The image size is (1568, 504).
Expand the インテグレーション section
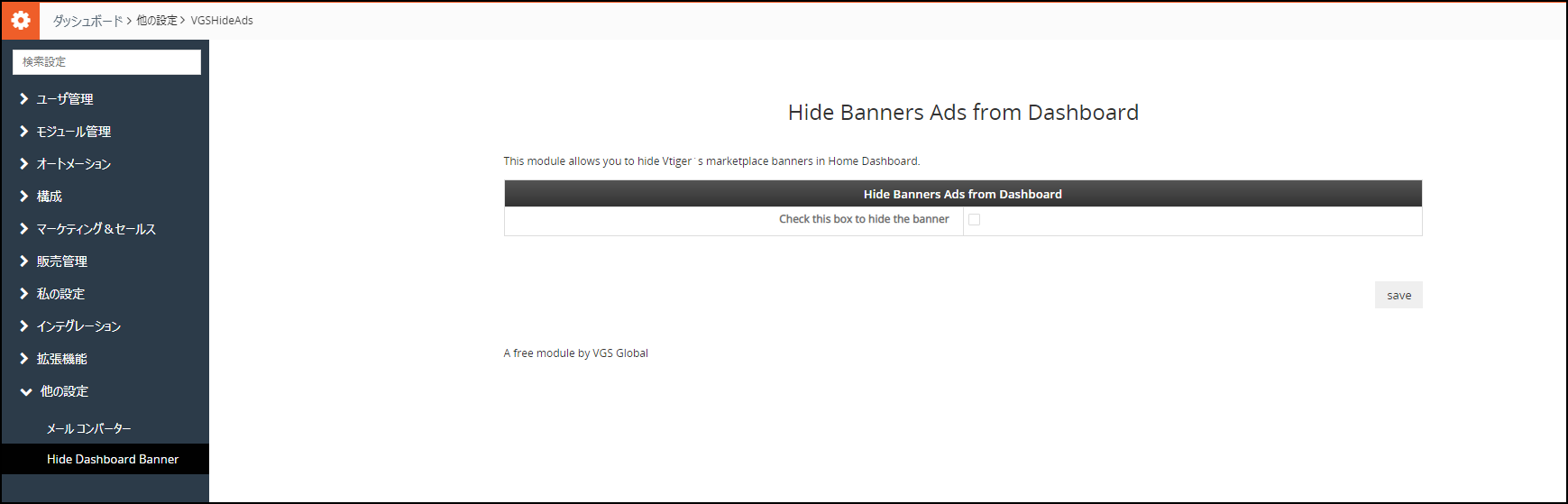[78, 326]
